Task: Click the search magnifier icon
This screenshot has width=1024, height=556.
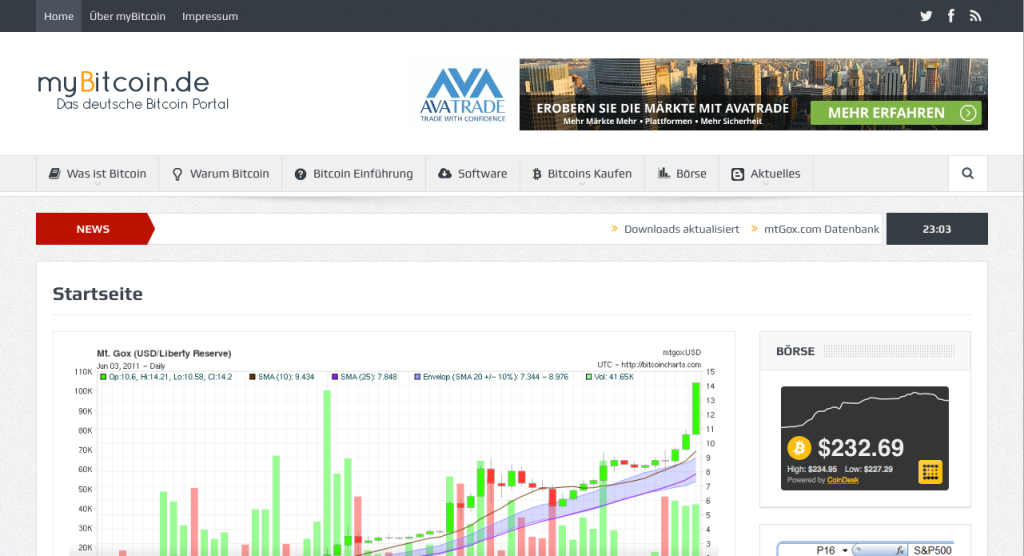Action: (968, 173)
